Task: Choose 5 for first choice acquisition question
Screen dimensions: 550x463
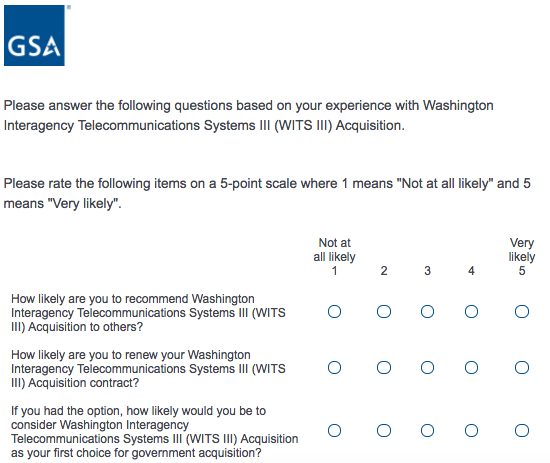Action: [x=522, y=430]
